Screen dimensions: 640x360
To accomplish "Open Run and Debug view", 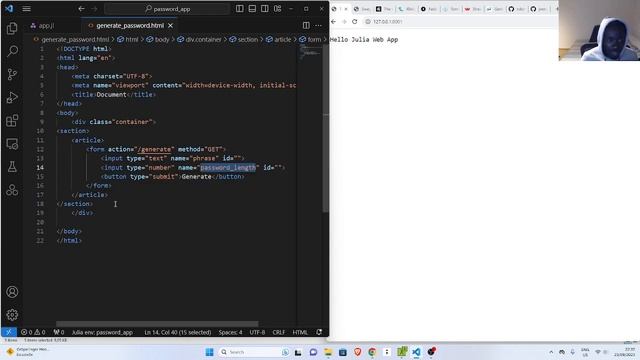I will coord(12,98).
